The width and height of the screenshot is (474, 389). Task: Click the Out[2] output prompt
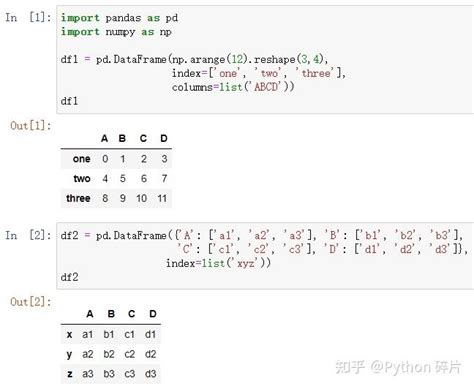click(x=31, y=302)
